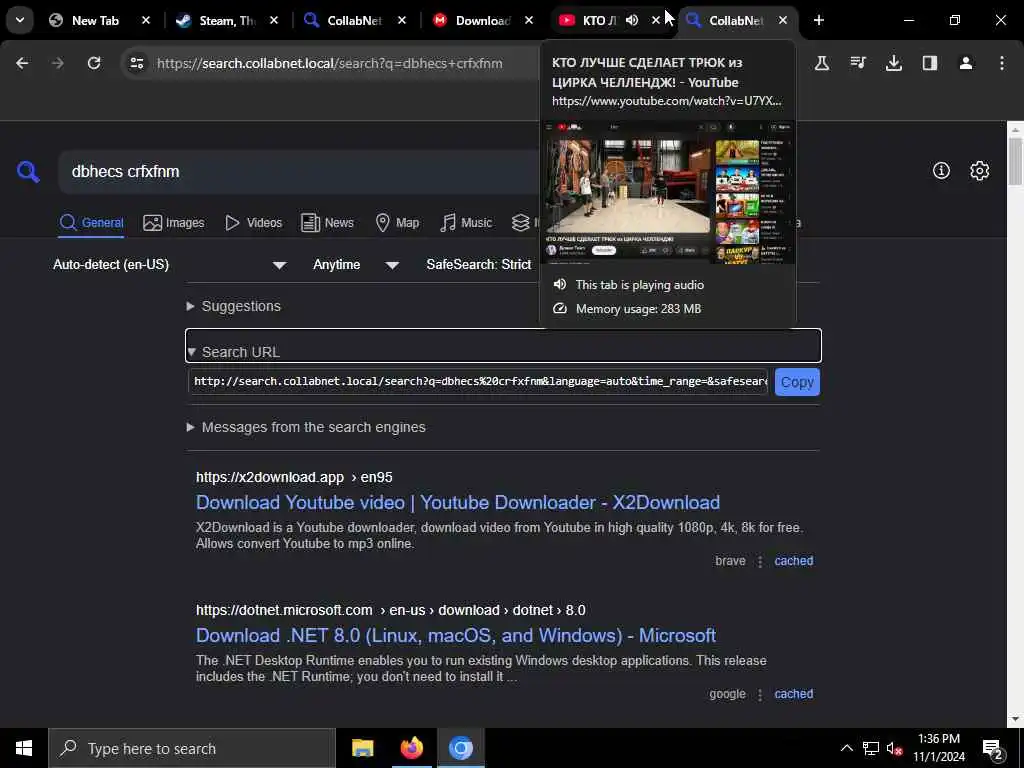Image resolution: width=1024 pixels, height=768 pixels.
Task: Open search preferences gear icon
Action: click(979, 170)
